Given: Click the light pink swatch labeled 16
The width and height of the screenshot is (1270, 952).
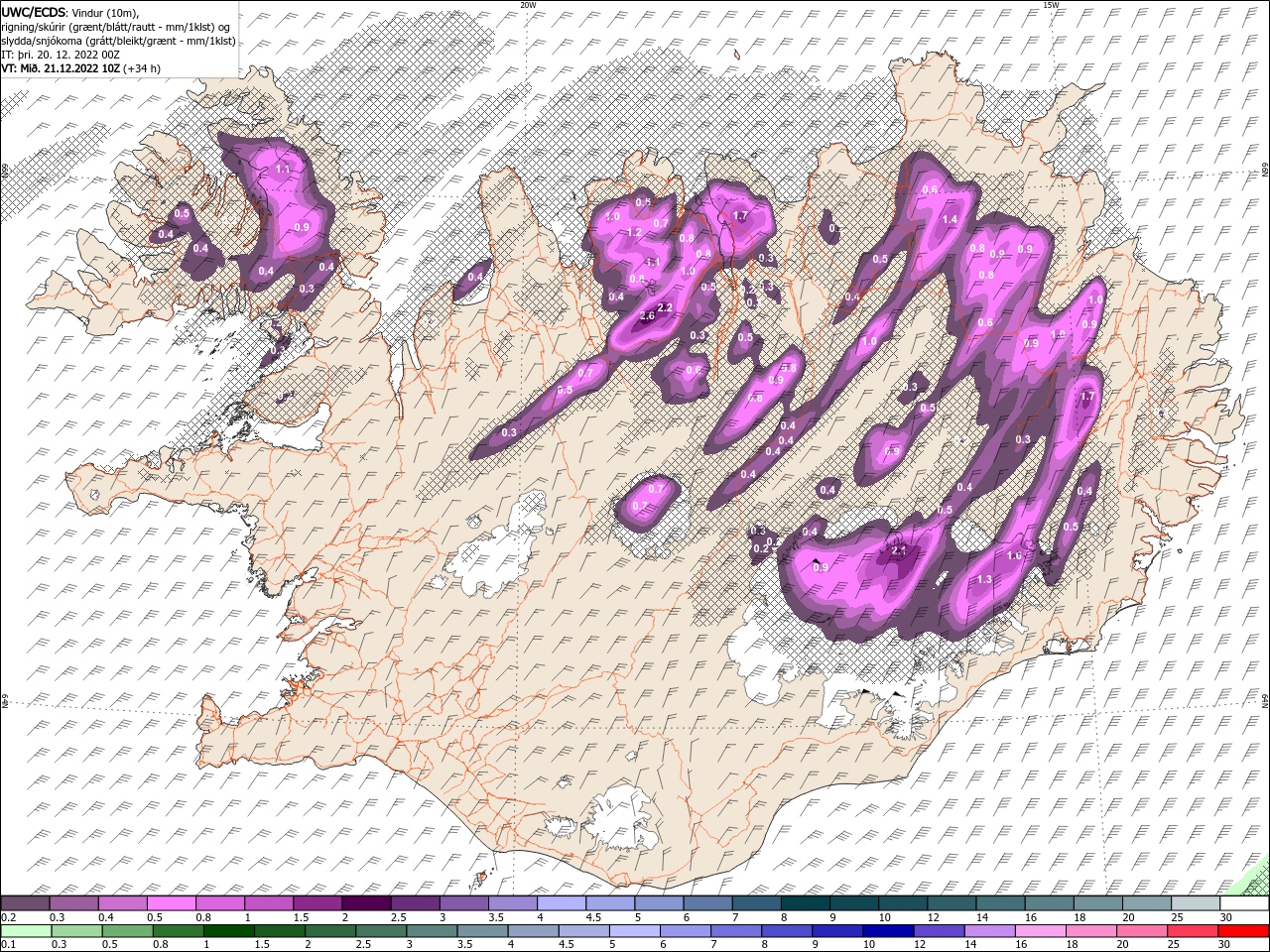Looking at the screenshot, I should (1040, 931).
